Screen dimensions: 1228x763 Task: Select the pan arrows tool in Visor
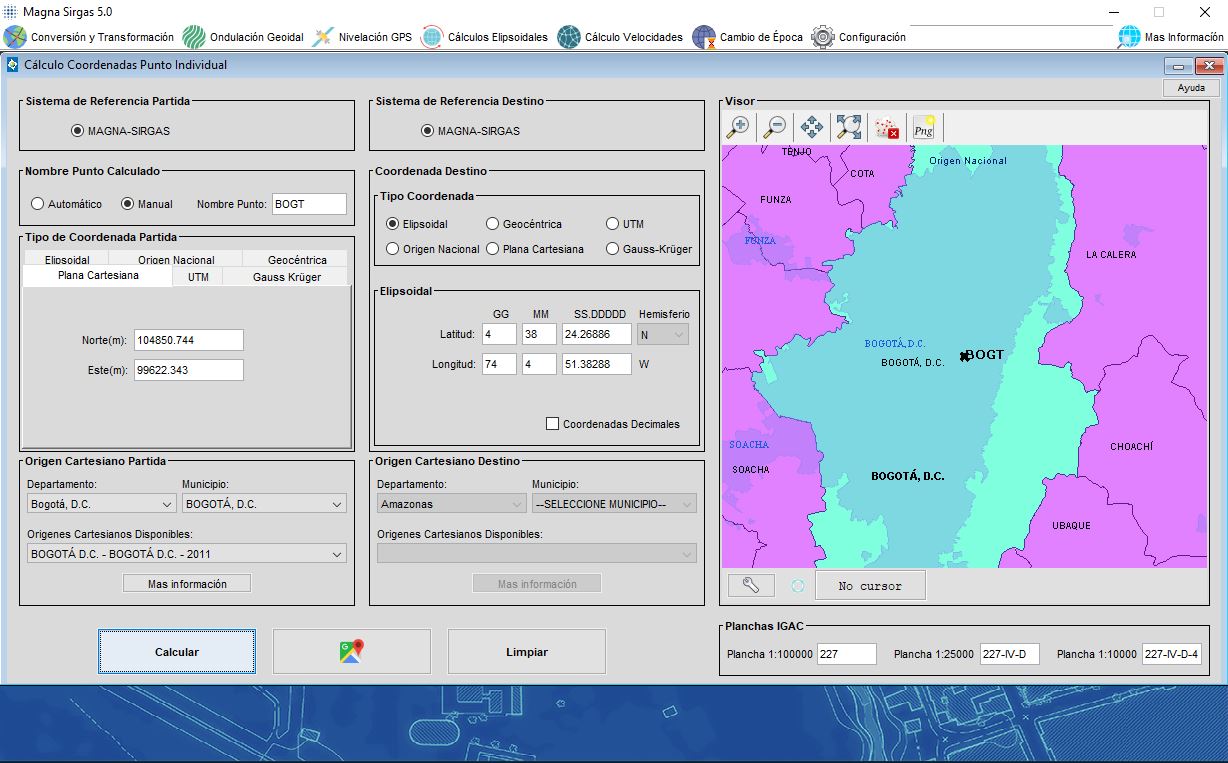tap(811, 127)
